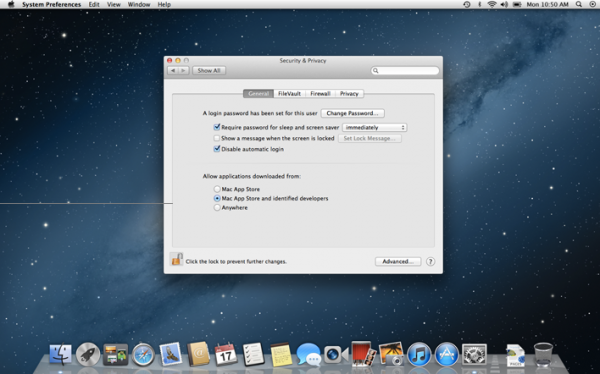
Task: Open Messages from the dock
Action: point(308,354)
